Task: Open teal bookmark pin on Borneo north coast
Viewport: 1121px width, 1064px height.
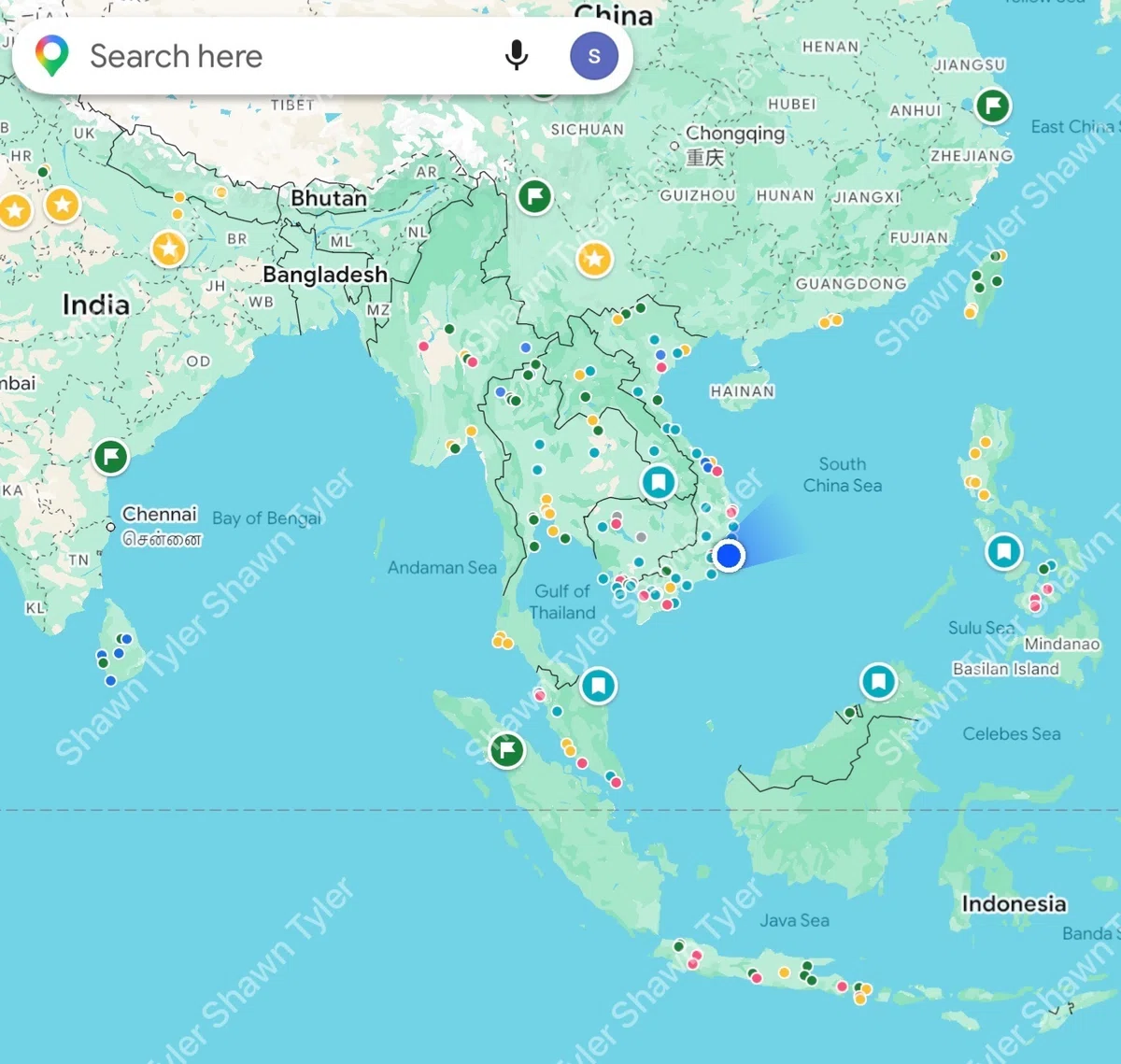Action: 878,682
